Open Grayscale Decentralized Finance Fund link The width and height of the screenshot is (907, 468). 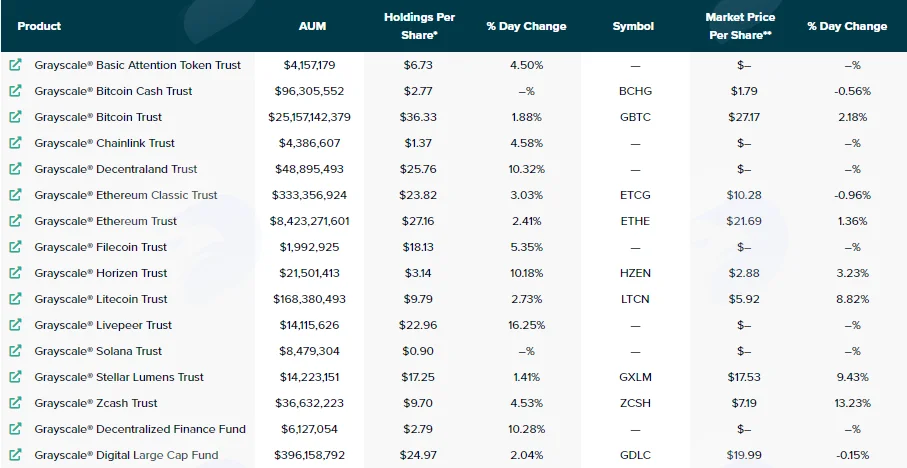(140, 429)
